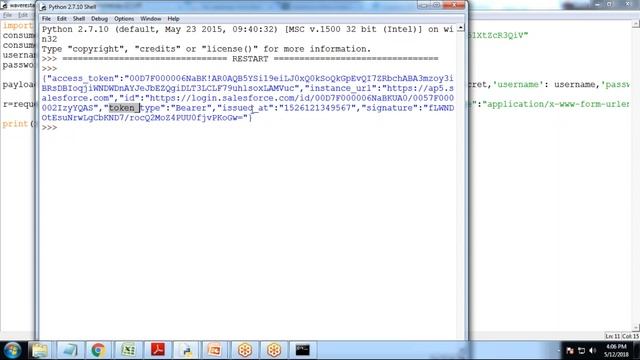Click the RESTART line text
Screen dimensions: 640x360
pos(250,59)
